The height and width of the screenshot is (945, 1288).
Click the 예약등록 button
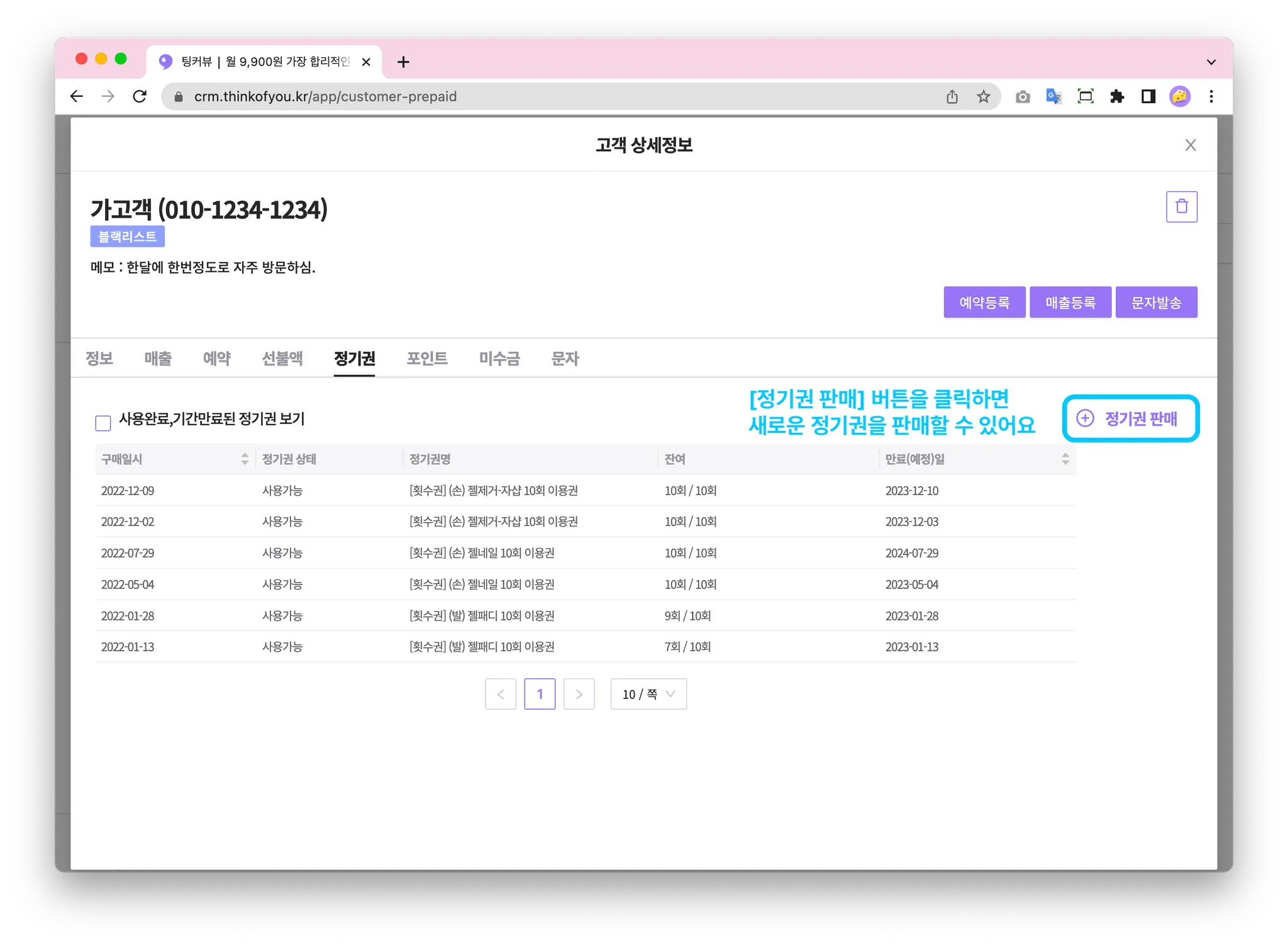point(984,303)
